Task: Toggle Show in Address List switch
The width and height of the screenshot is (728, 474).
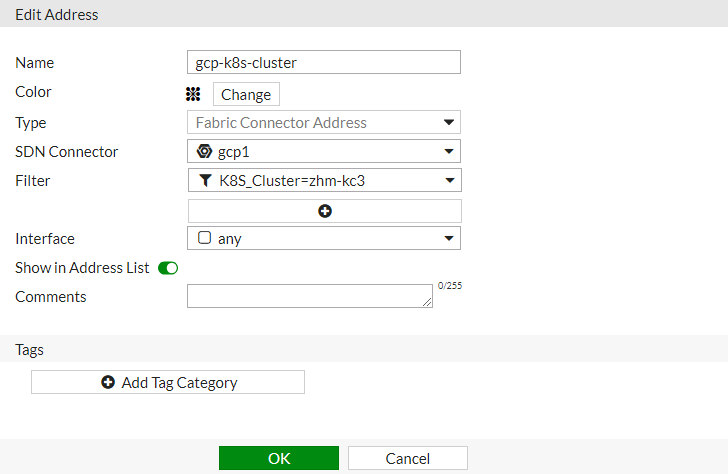Action: [168, 268]
